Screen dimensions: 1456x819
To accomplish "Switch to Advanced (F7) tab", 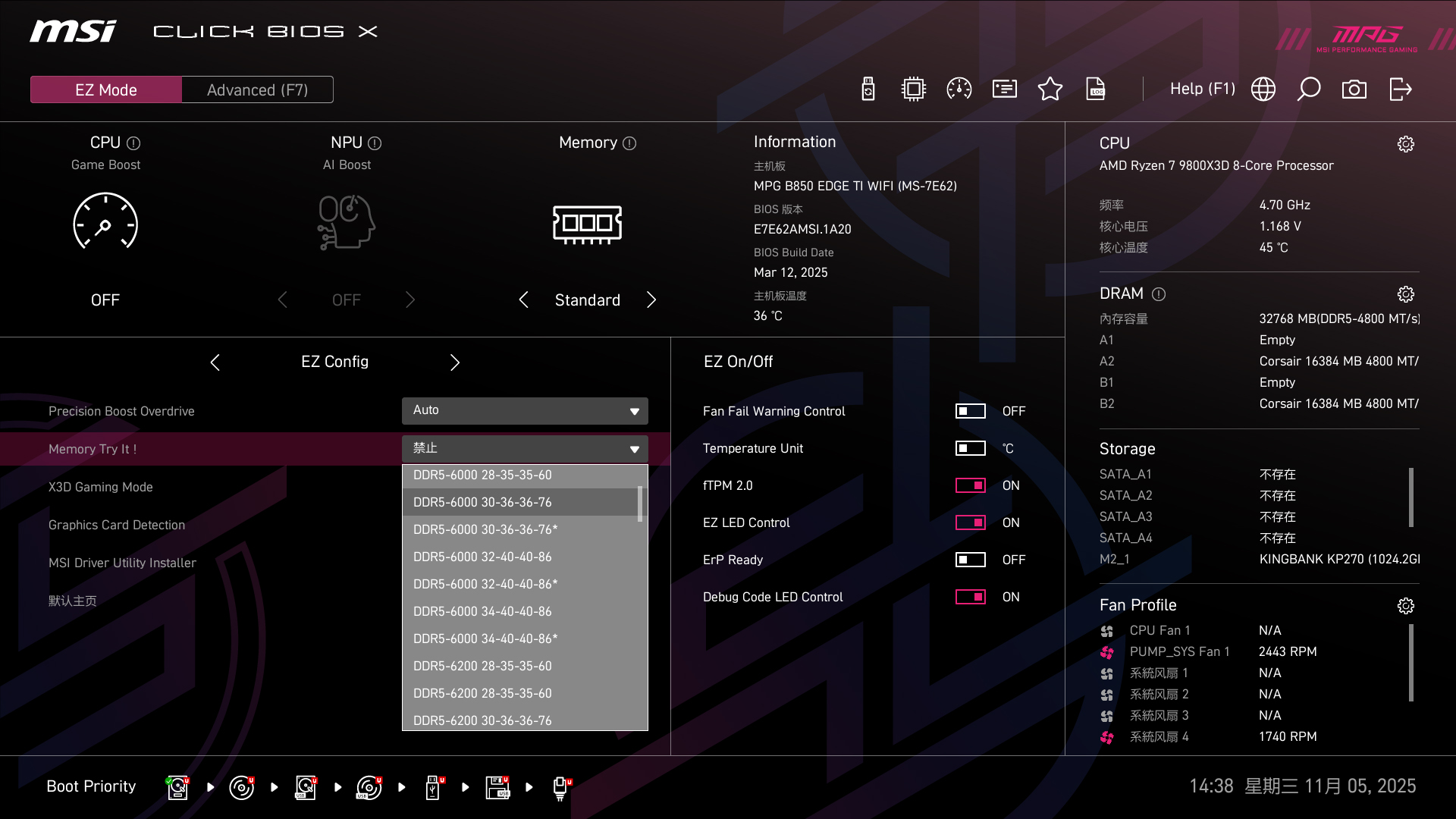I will click(257, 89).
